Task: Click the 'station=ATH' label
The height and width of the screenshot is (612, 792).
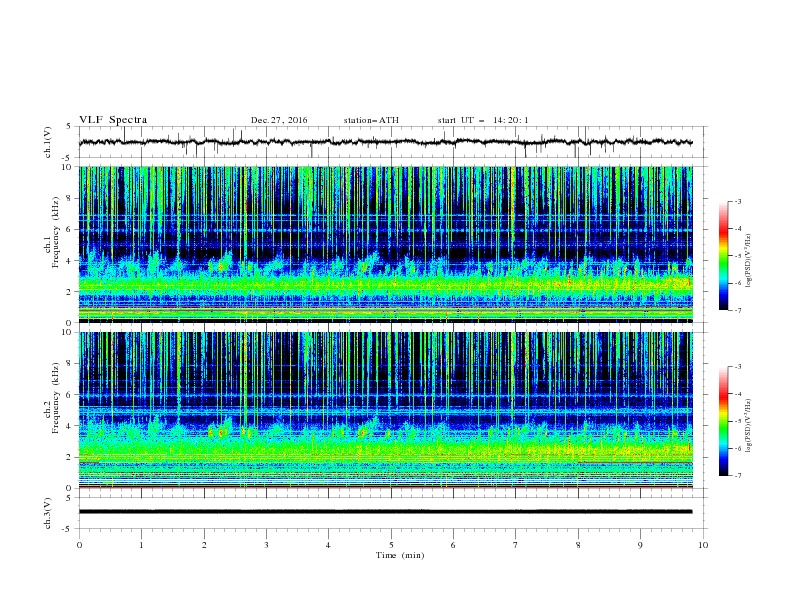Action: pos(371,120)
